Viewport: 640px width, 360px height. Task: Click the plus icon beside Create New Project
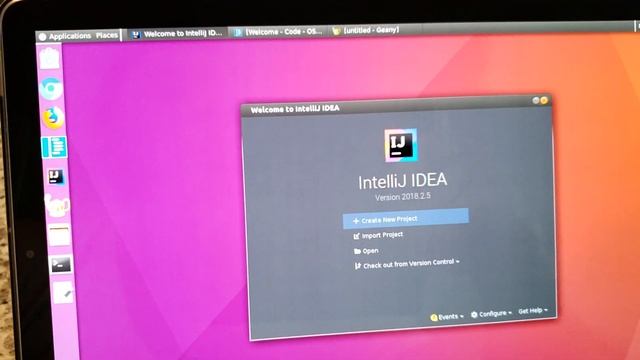(x=356, y=221)
